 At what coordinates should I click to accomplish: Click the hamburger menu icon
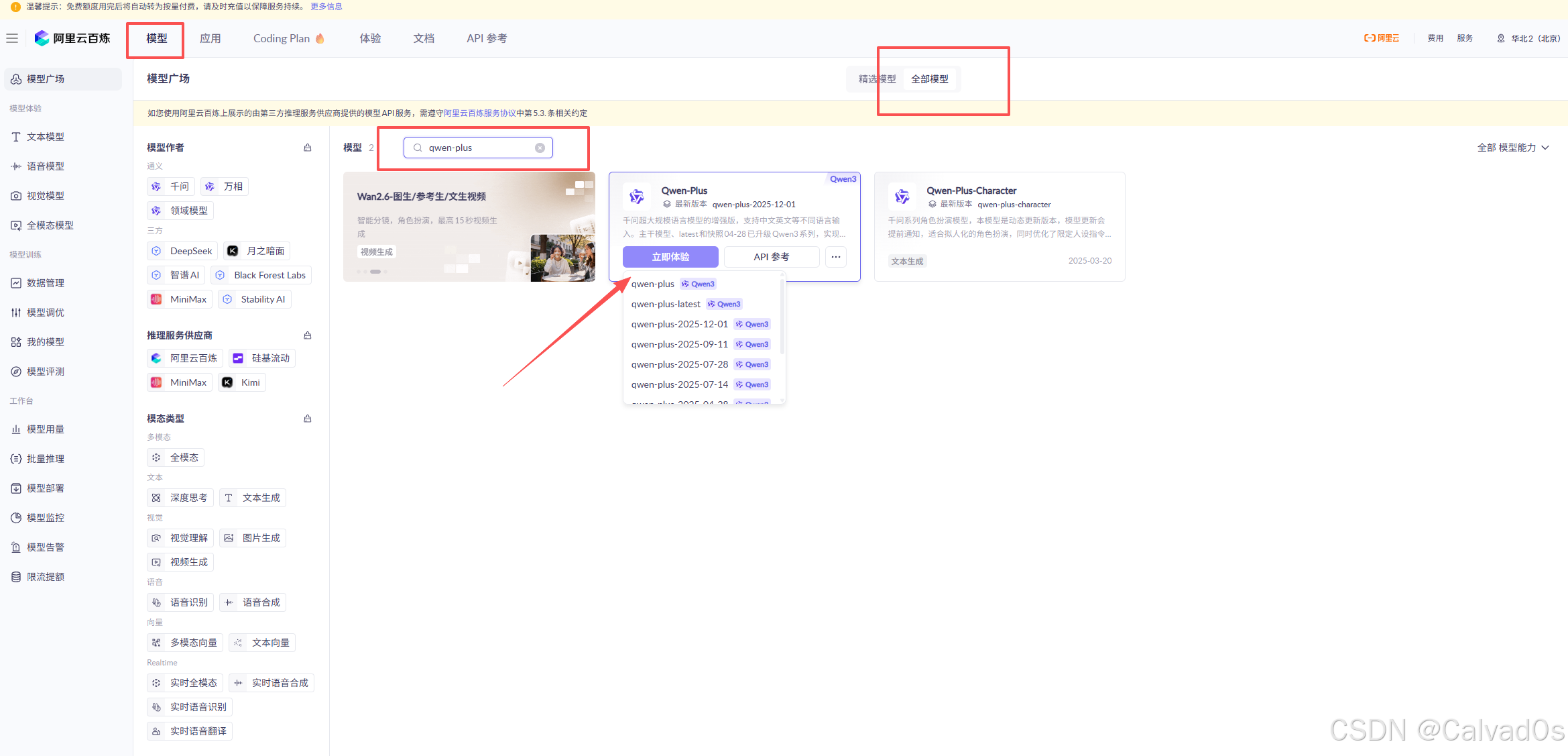(x=12, y=38)
